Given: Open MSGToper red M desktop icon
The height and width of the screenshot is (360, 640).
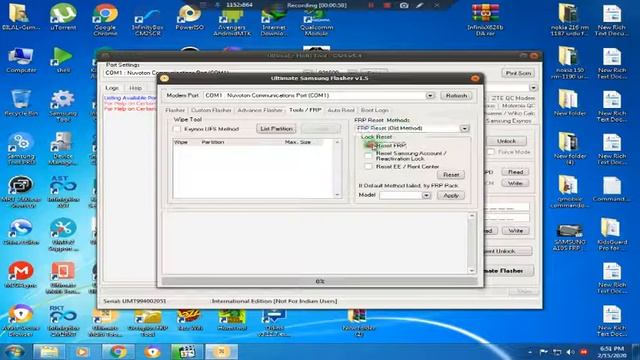Looking at the screenshot, I should pos(21,275).
